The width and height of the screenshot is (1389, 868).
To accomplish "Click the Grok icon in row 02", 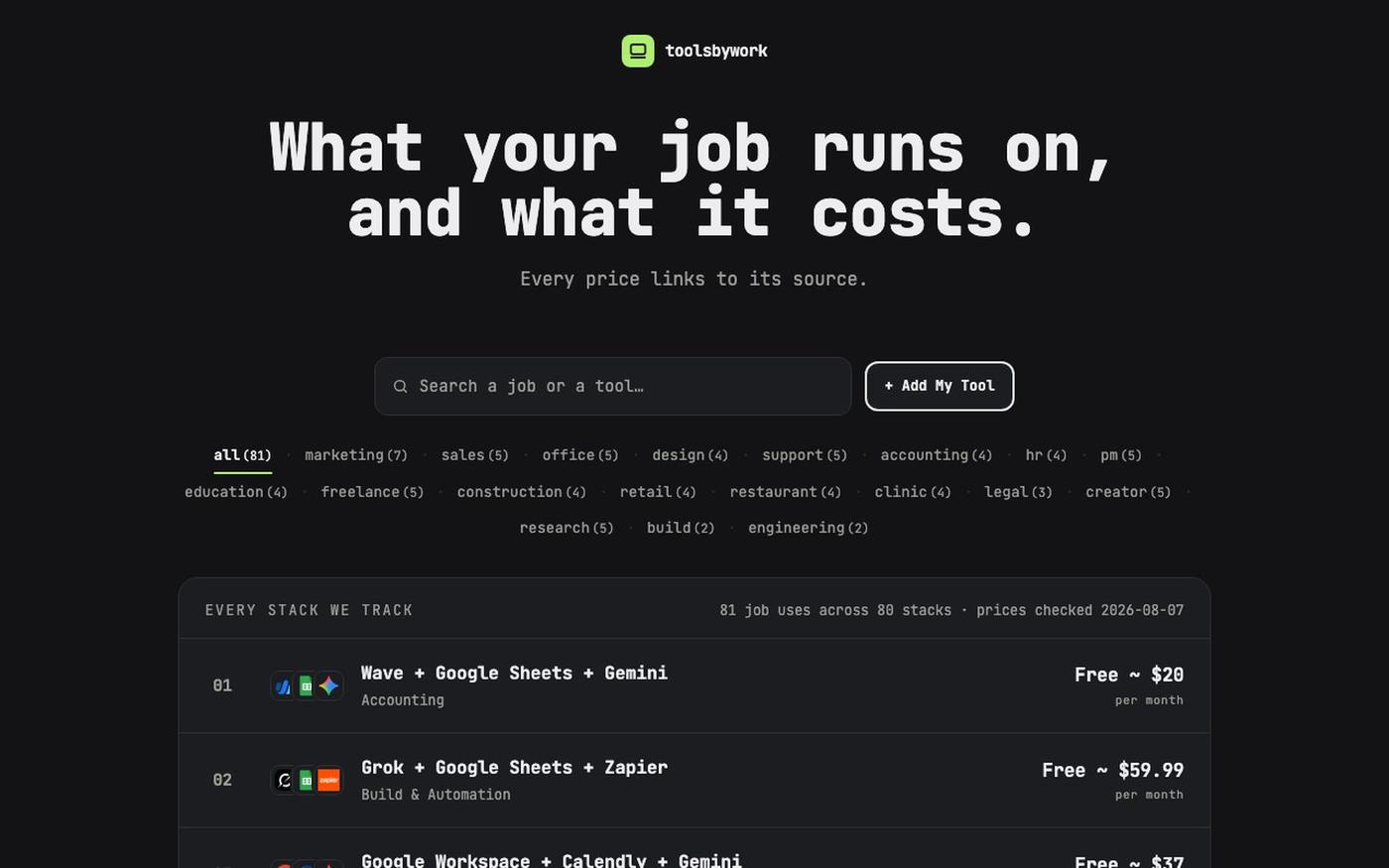I will pyautogui.click(x=284, y=780).
